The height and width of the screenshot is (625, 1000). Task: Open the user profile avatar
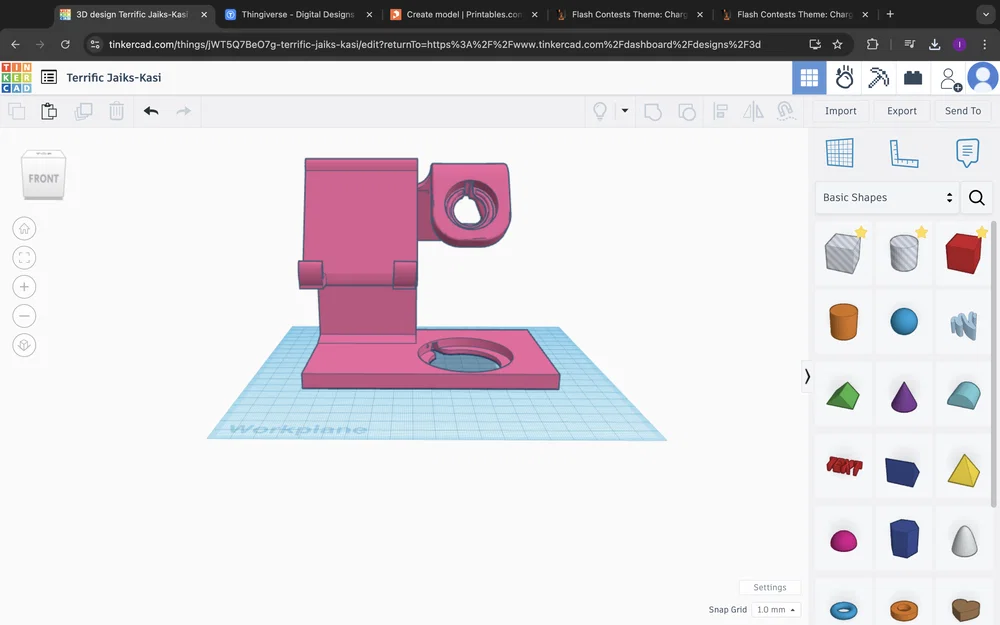983,78
